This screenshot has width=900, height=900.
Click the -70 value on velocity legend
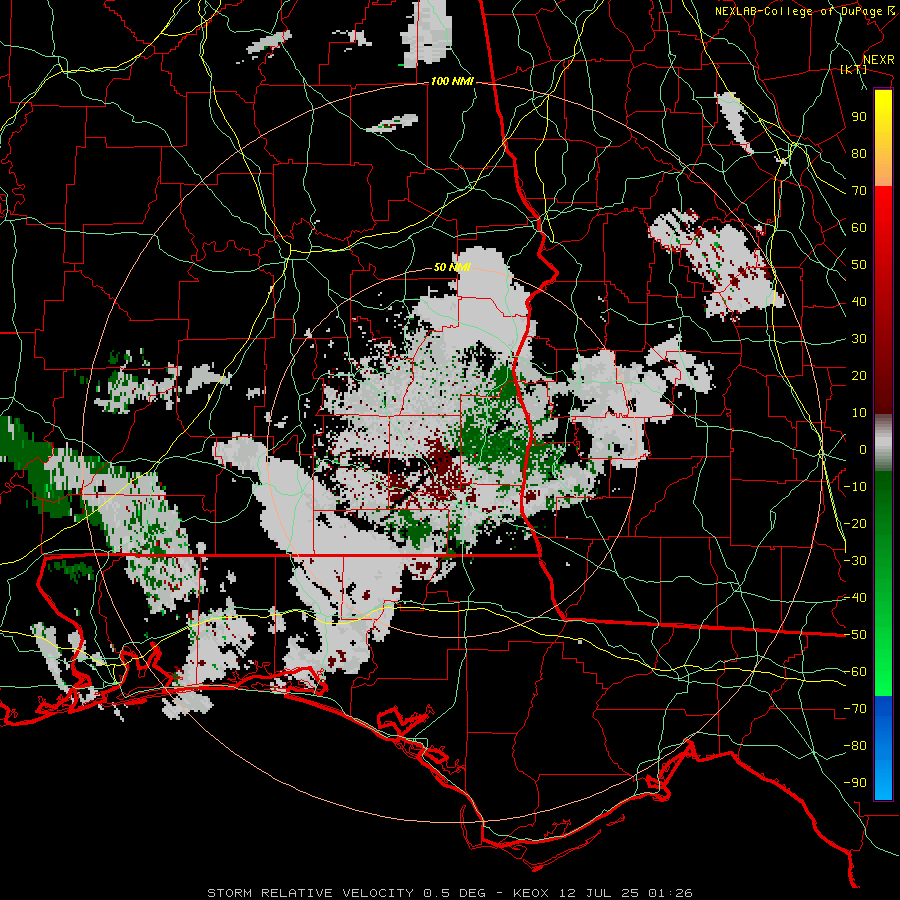tap(855, 709)
